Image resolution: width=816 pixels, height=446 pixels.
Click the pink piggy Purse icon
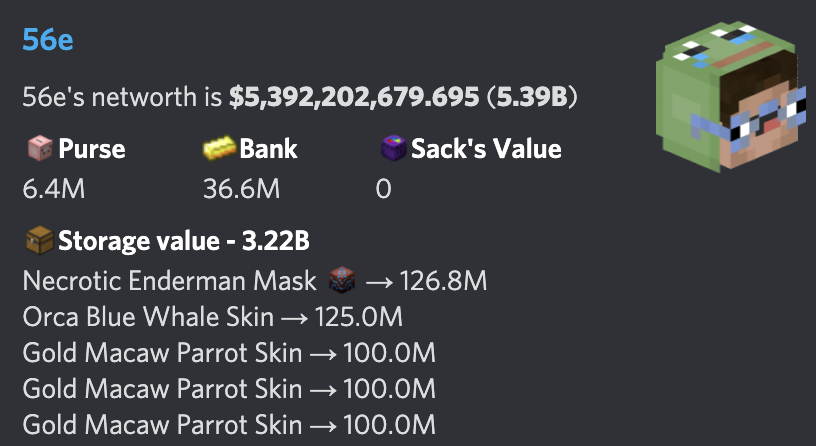click(x=40, y=148)
